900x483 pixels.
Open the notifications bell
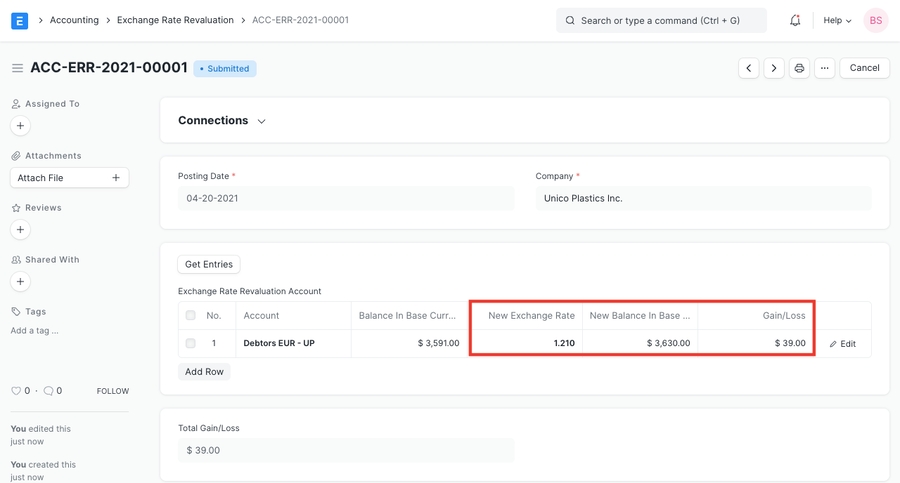[795, 20]
